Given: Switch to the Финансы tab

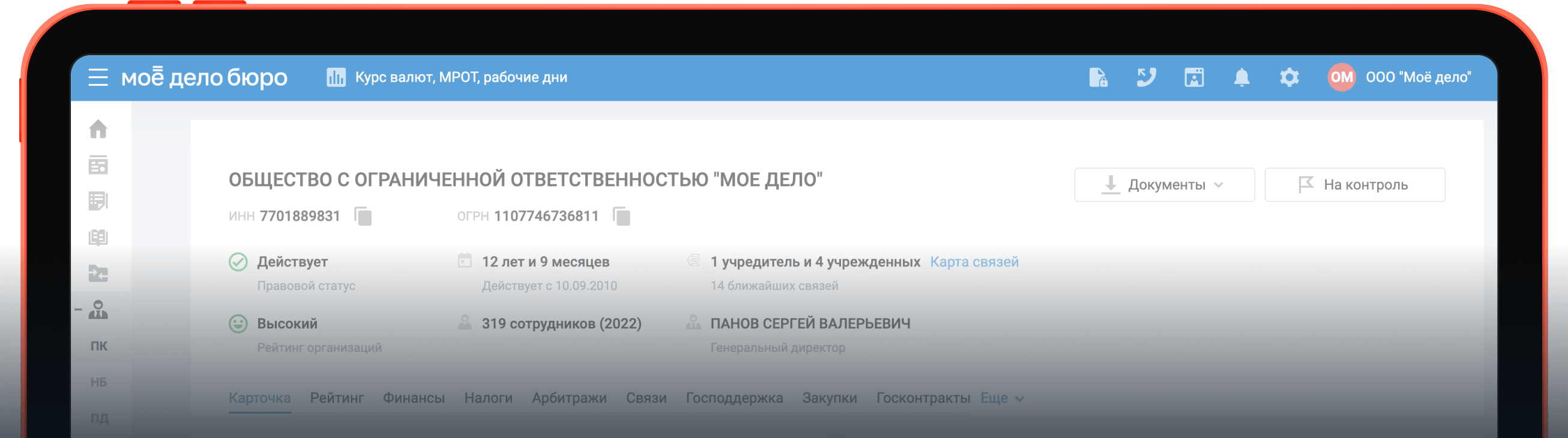Looking at the screenshot, I should click(413, 398).
